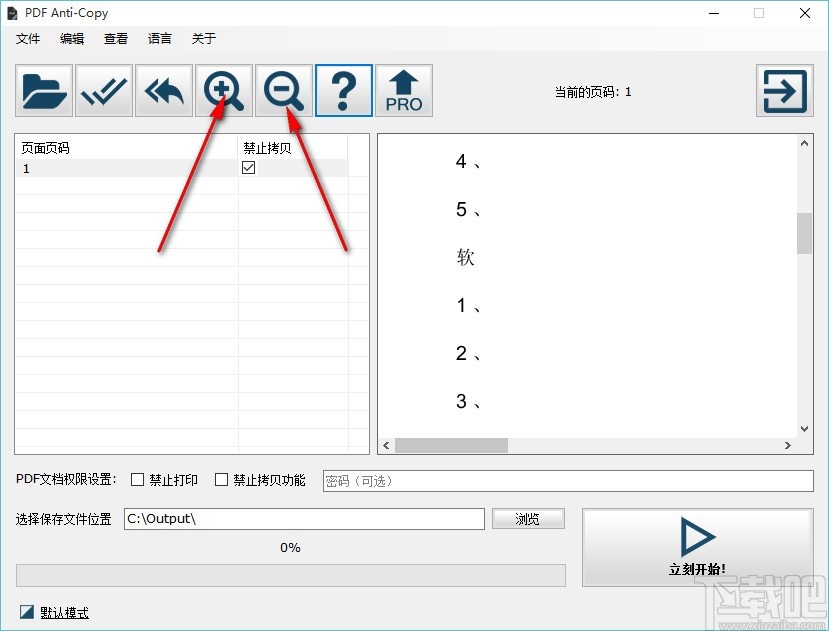Upgrade to PRO version
Viewport: 829px width, 631px height.
(x=404, y=90)
